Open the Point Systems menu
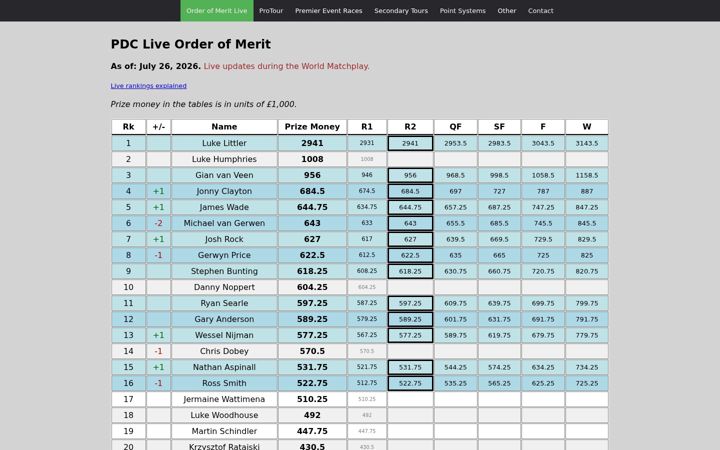This screenshot has width=720, height=450. pos(462,11)
